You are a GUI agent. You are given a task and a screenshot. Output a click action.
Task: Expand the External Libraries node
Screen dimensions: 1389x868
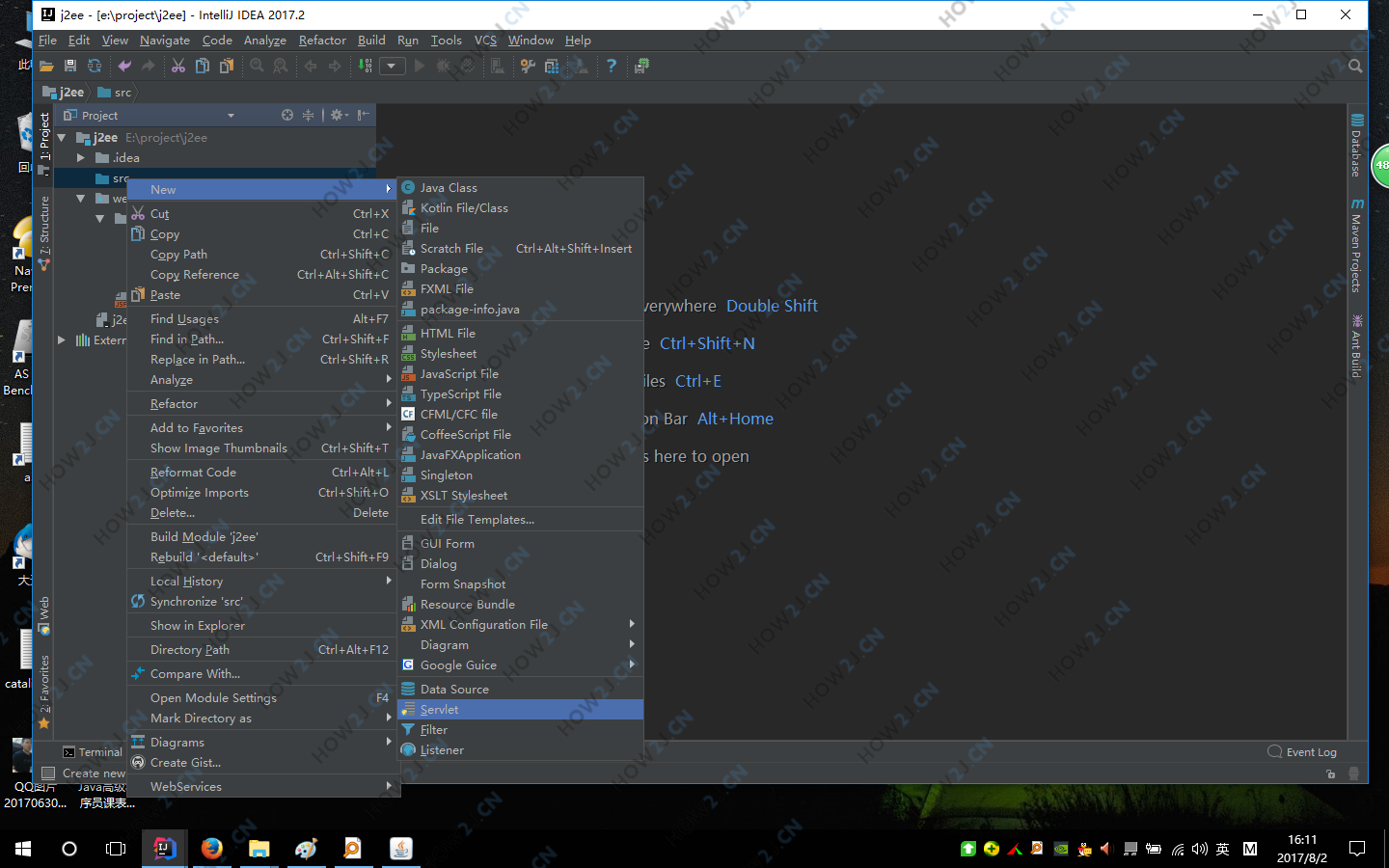coord(62,340)
